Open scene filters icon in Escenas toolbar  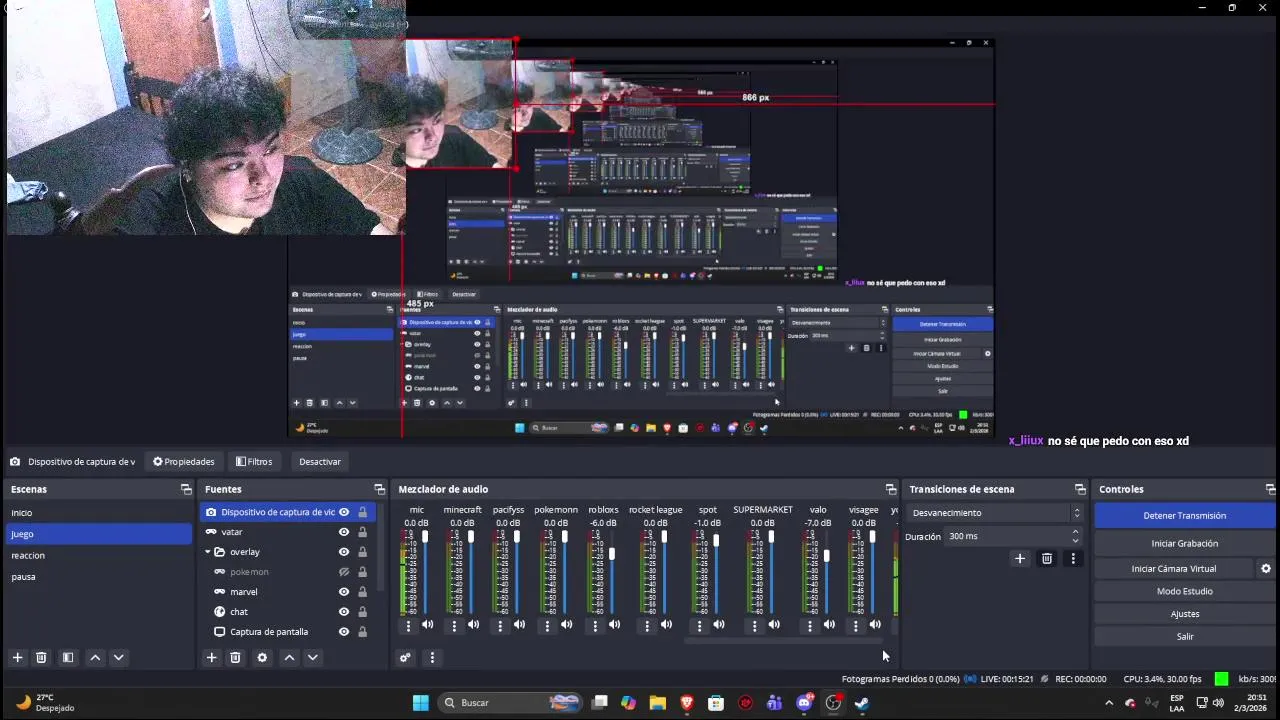pos(68,657)
